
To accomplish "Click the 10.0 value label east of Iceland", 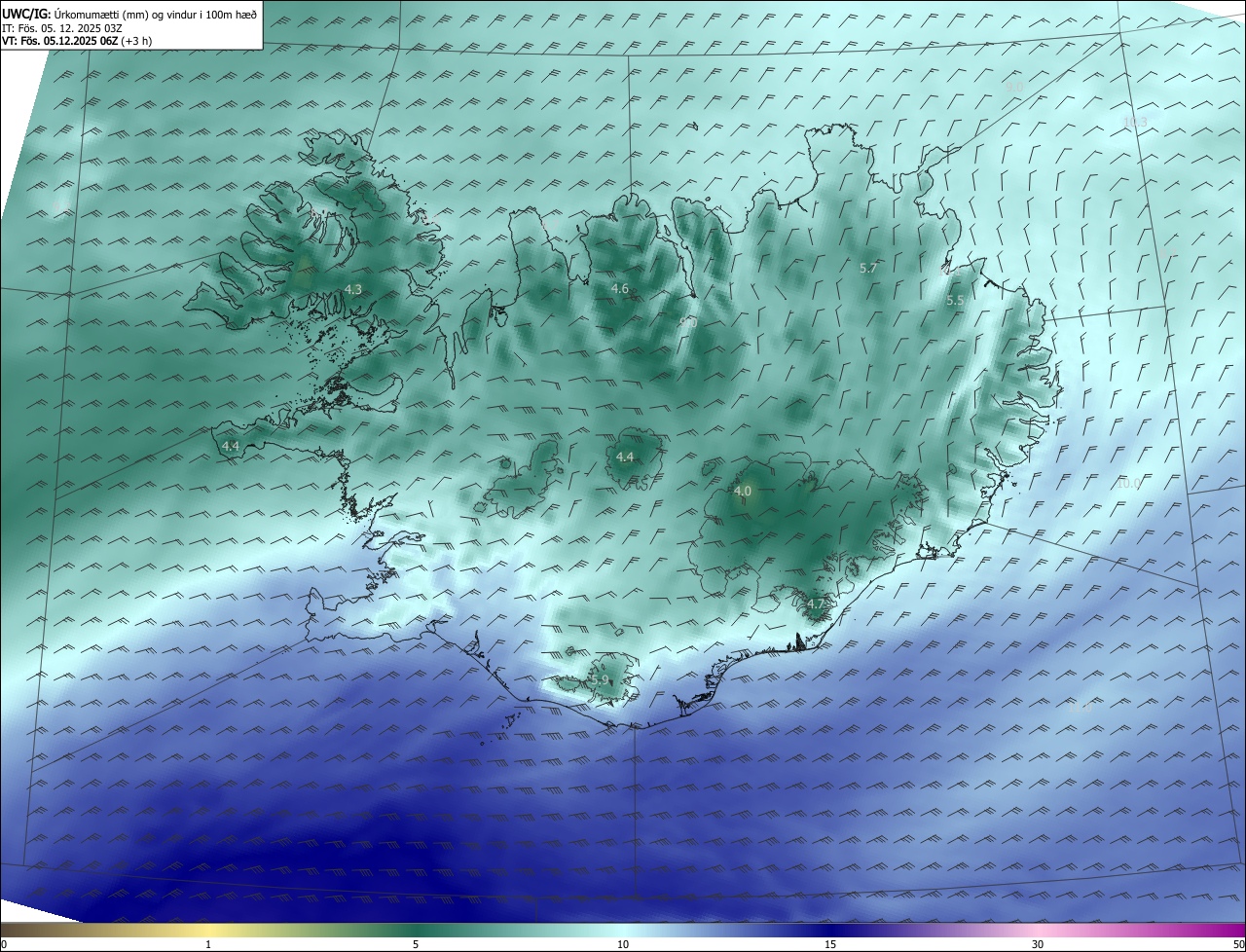I will [1129, 483].
